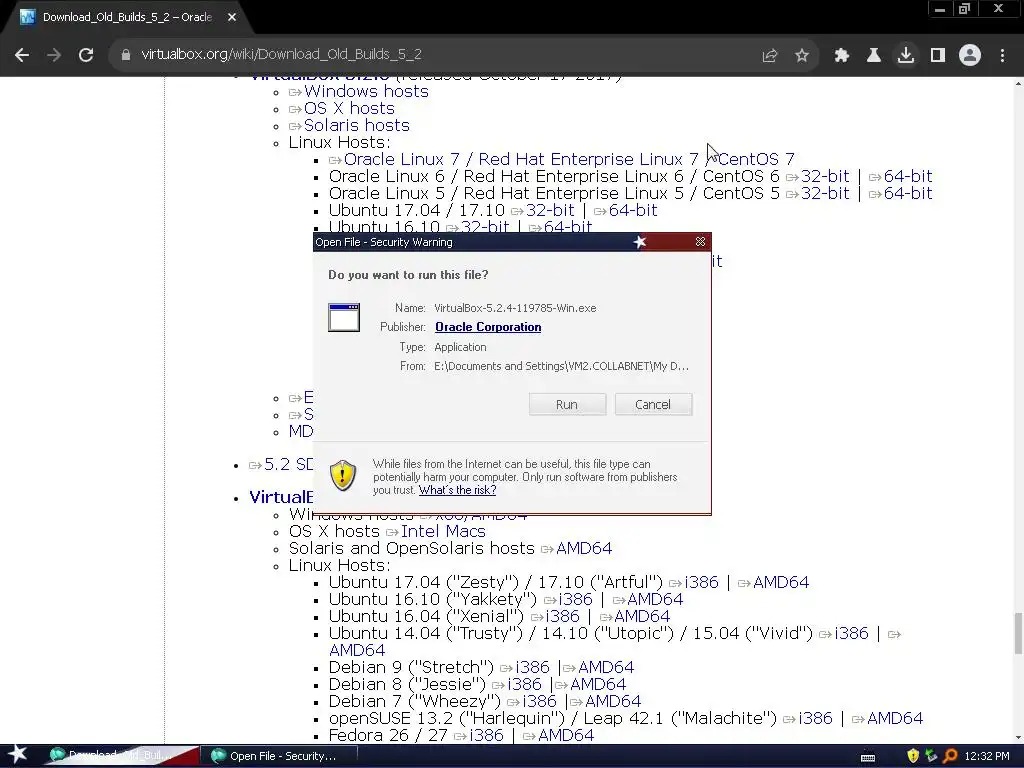
Task: Open Ubuntu Yakkety AMD64 link
Action: [x=655, y=600]
